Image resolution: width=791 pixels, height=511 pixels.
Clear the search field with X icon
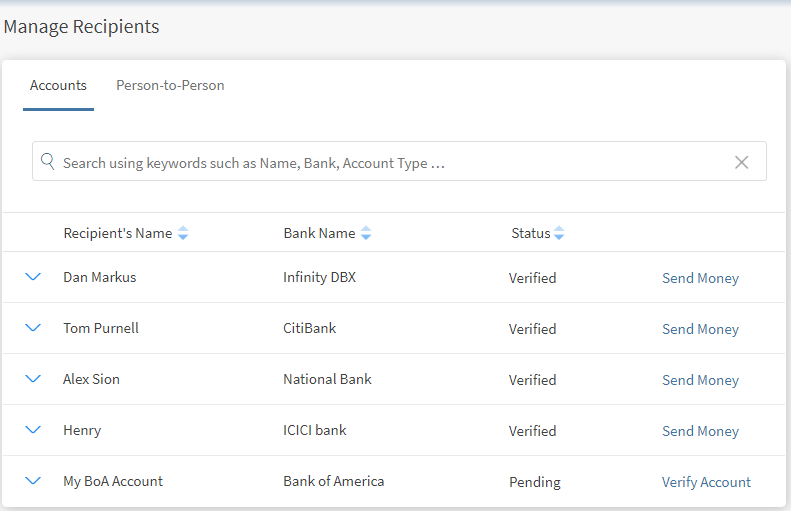tap(741, 162)
